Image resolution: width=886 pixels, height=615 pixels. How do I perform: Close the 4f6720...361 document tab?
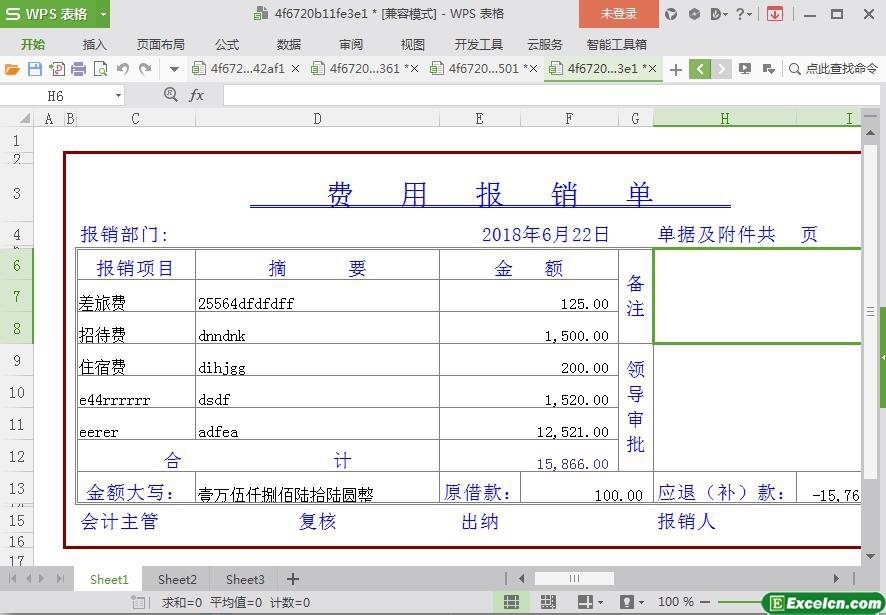413,69
